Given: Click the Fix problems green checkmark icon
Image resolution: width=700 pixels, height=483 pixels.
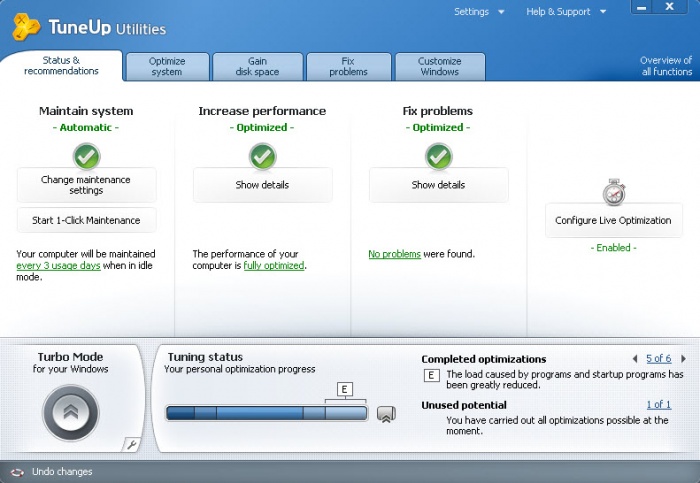Looking at the screenshot, I should pos(438,156).
